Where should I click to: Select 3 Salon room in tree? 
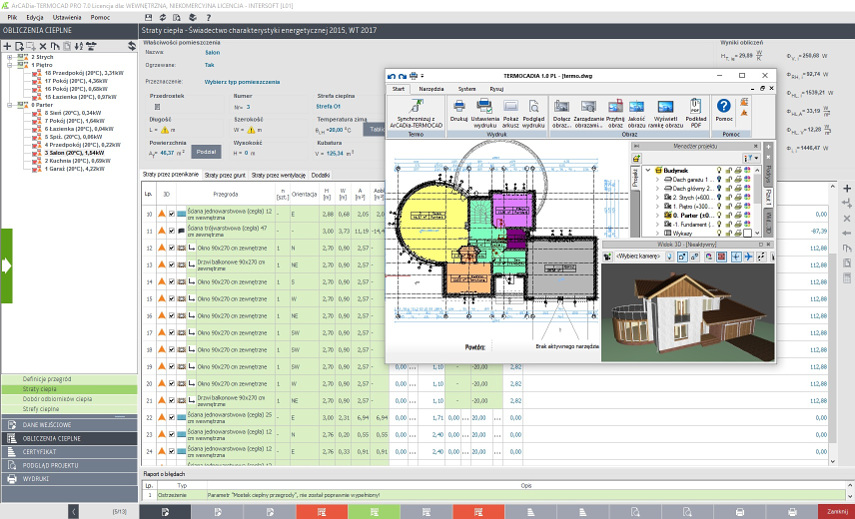pos(74,153)
